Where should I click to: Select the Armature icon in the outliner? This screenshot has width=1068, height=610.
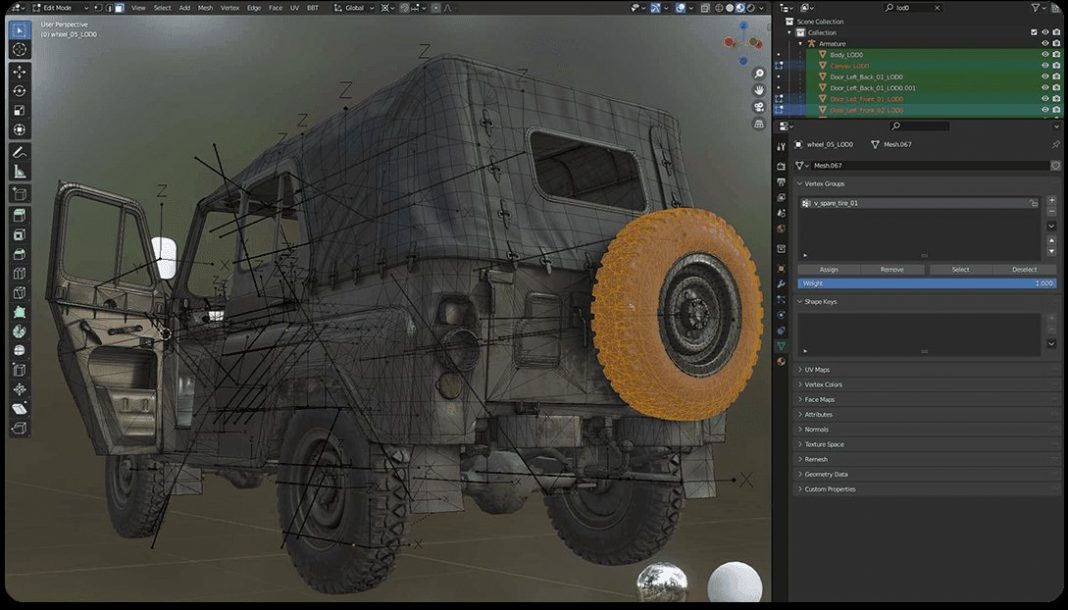813,43
